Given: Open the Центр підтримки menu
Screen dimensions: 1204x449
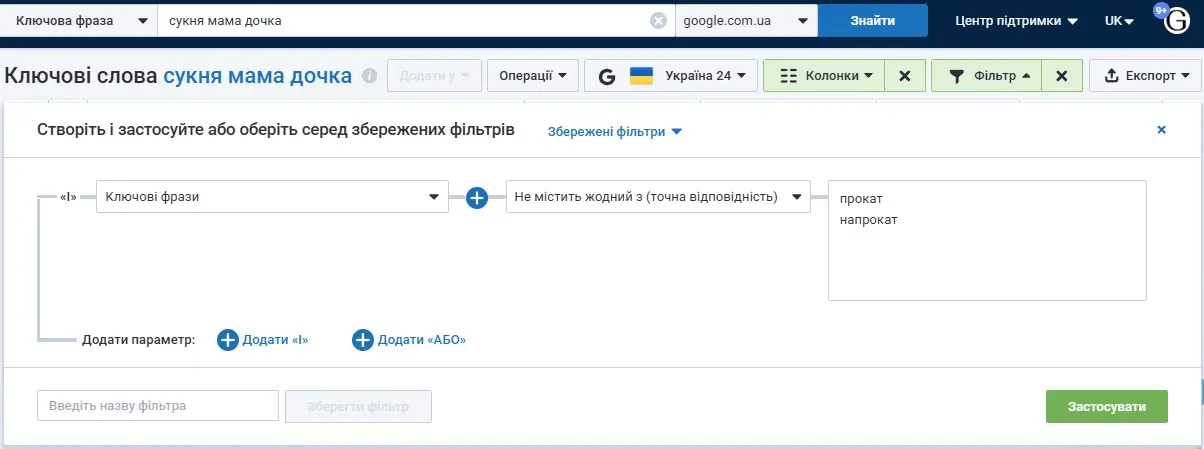Looking at the screenshot, I should tap(1016, 20).
